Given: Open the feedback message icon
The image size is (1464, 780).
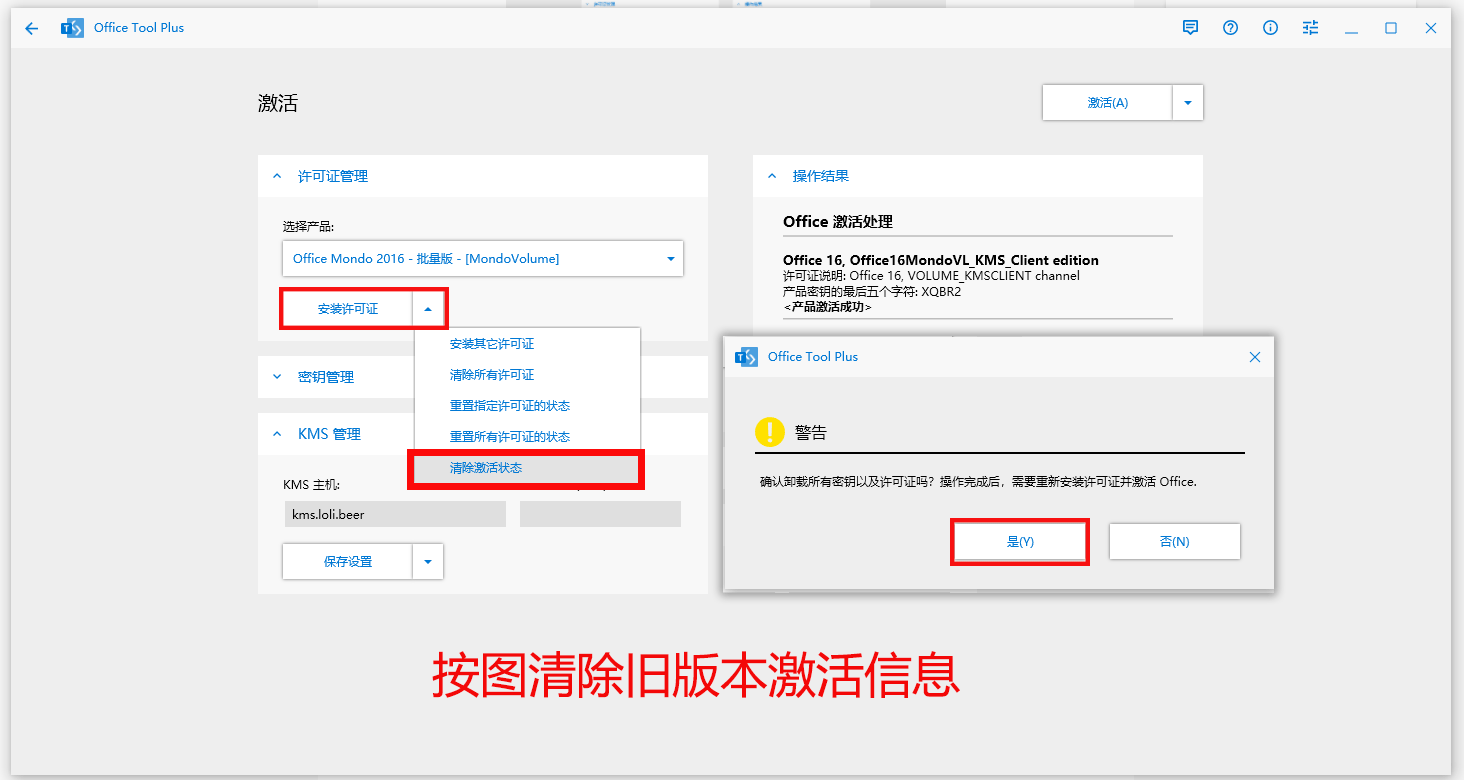Looking at the screenshot, I should click(x=1190, y=27).
